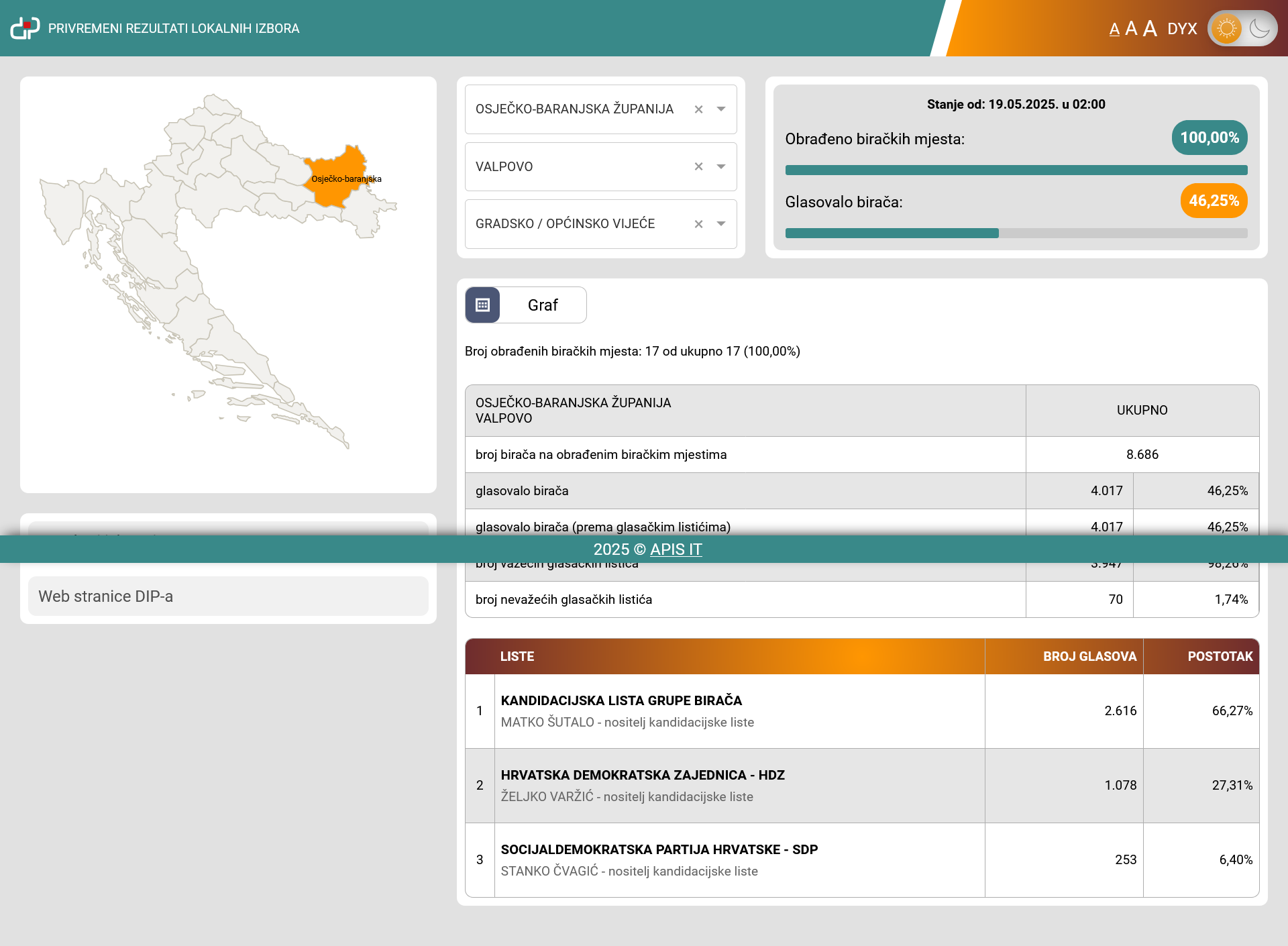Click the DIP logo icon in header
Screen dimensions: 1288x946
(x=25, y=28)
